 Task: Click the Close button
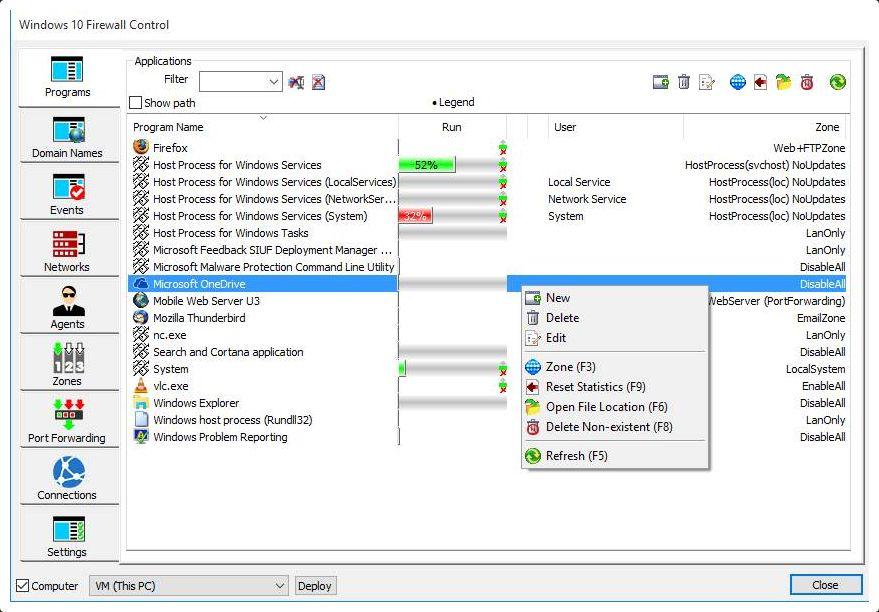825,585
